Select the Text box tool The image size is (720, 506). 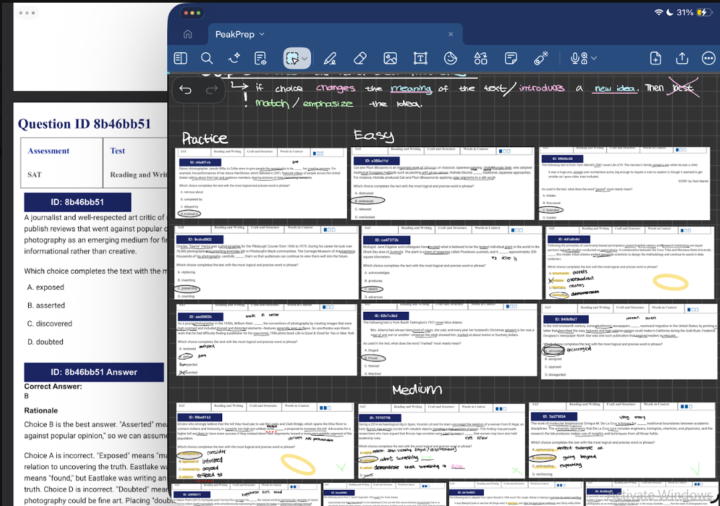coord(420,58)
